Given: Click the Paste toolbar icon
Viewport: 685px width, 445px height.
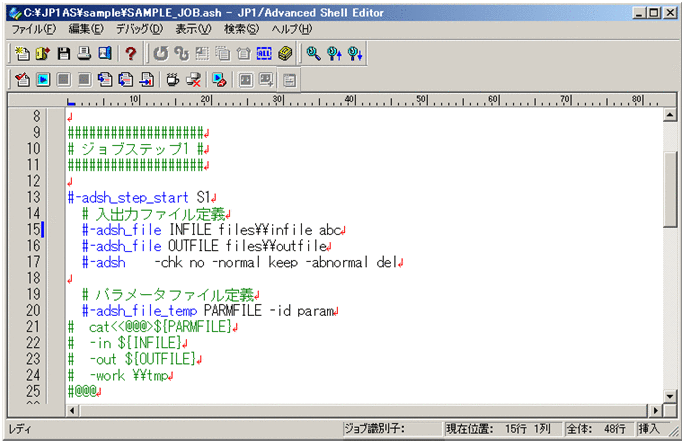Looking at the screenshot, I should click(243, 53).
